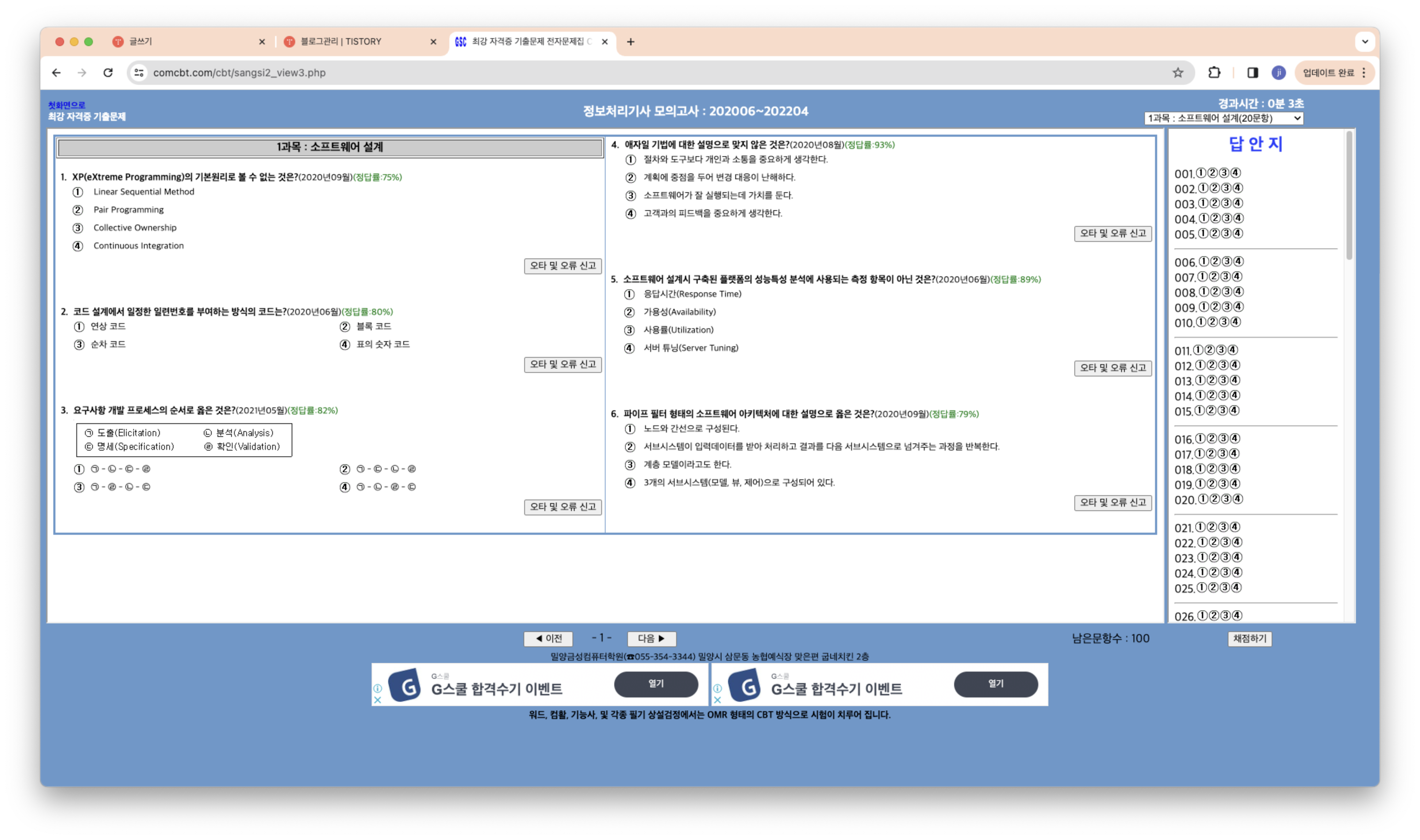Viewport: 1420px width, 840px height.
Task: View site information icon in address bar
Action: point(139,72)
